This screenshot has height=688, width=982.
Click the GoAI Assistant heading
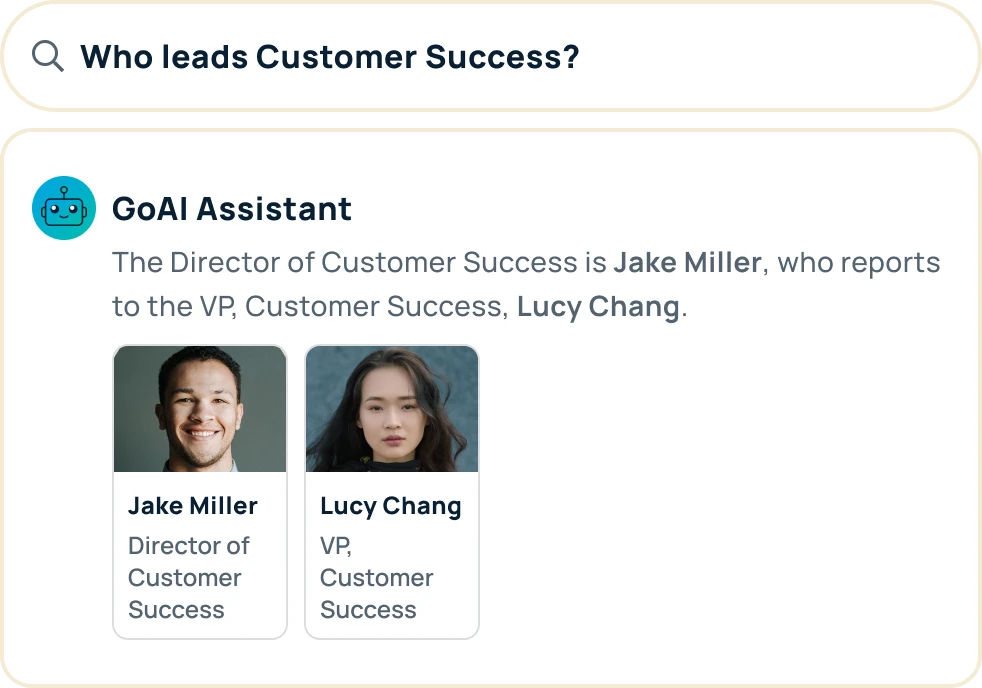coord(232,208)
